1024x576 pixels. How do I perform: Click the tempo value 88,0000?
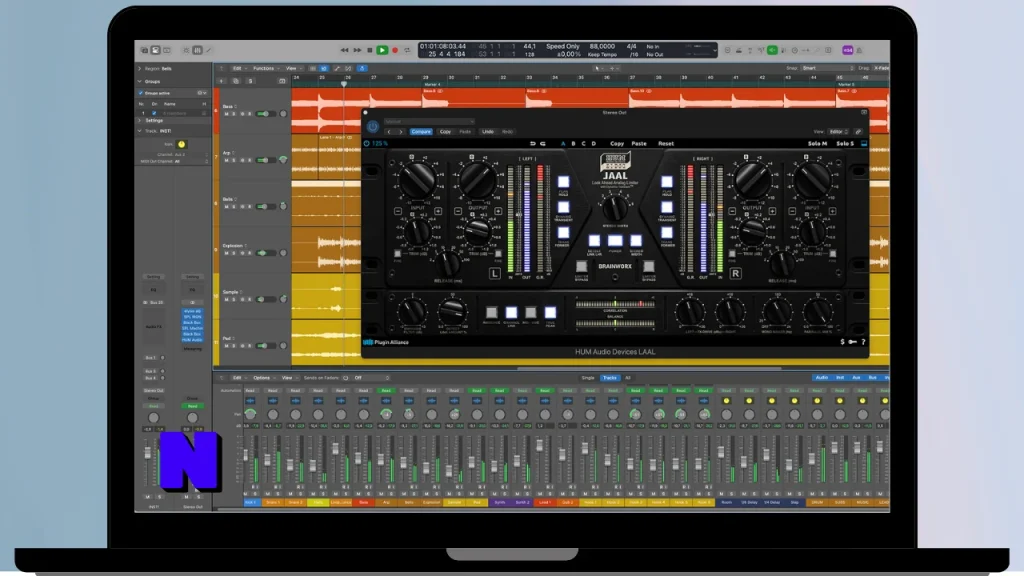[x=602, y=46]
